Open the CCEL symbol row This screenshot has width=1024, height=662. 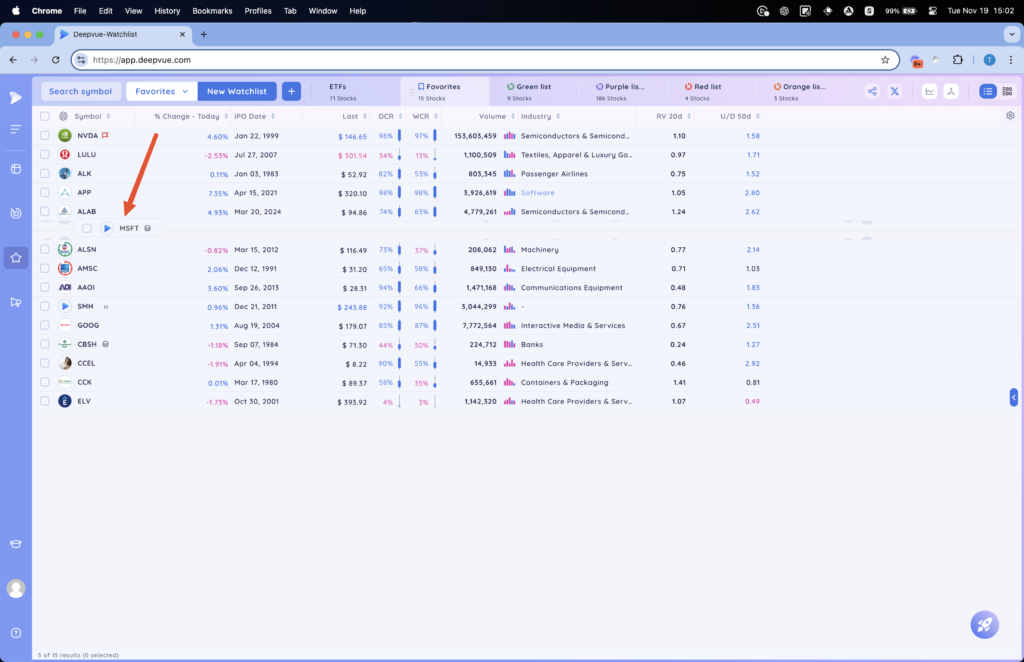coord(86,363)
